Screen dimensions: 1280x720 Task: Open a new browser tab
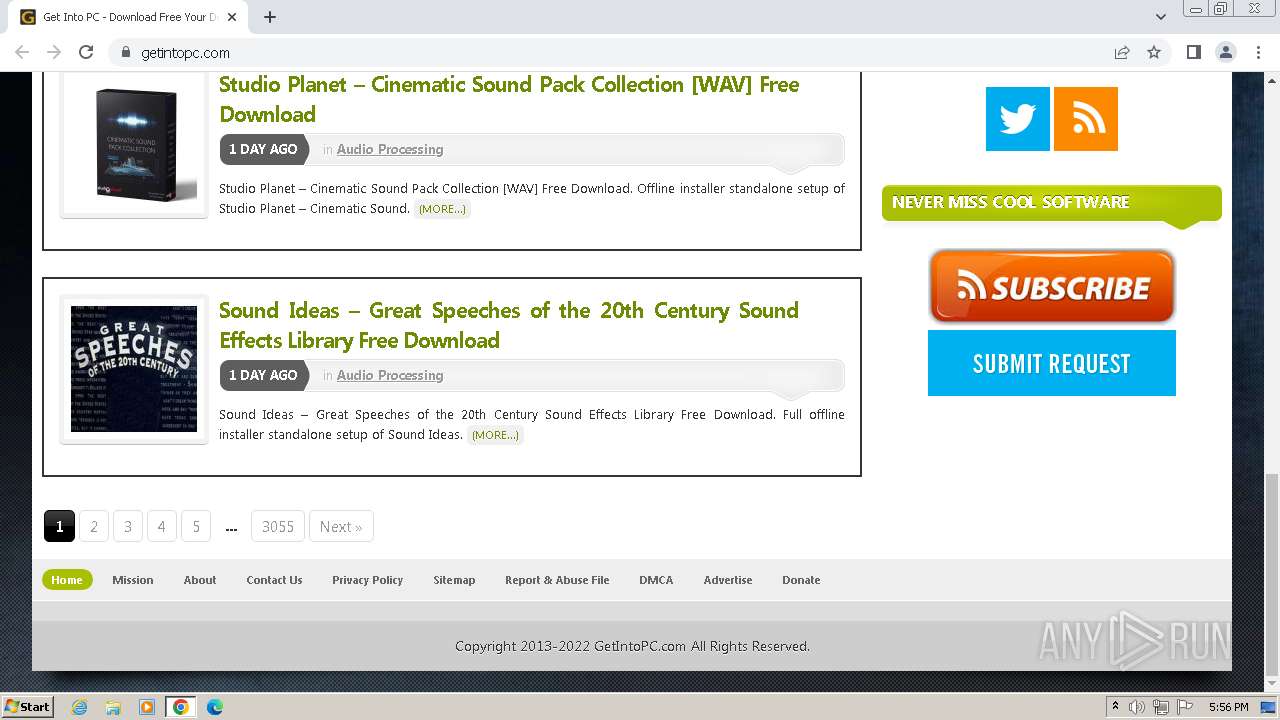[x=270, y=17]
